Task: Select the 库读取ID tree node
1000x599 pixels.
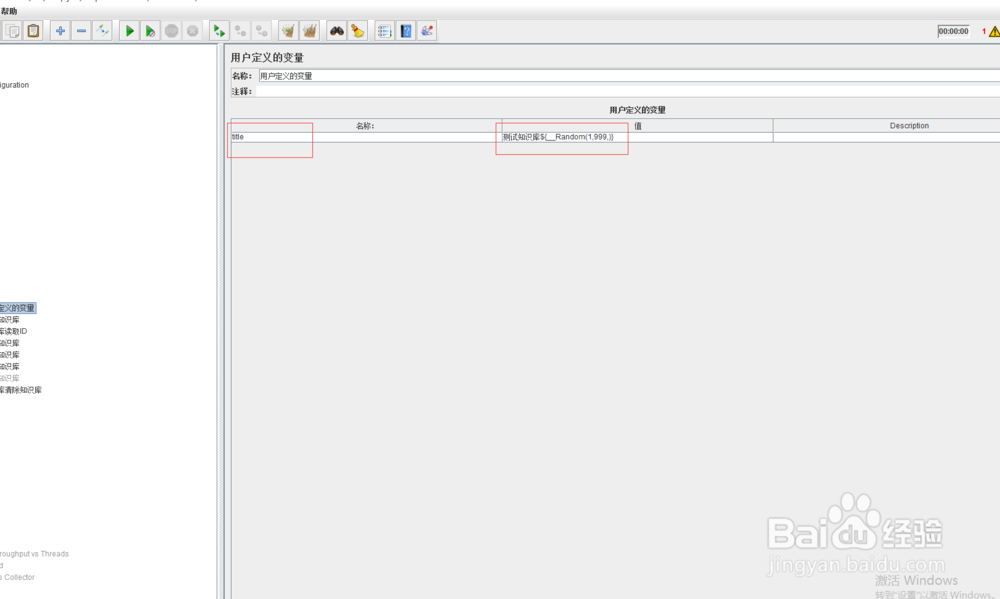Action: (x=13, y=331)
